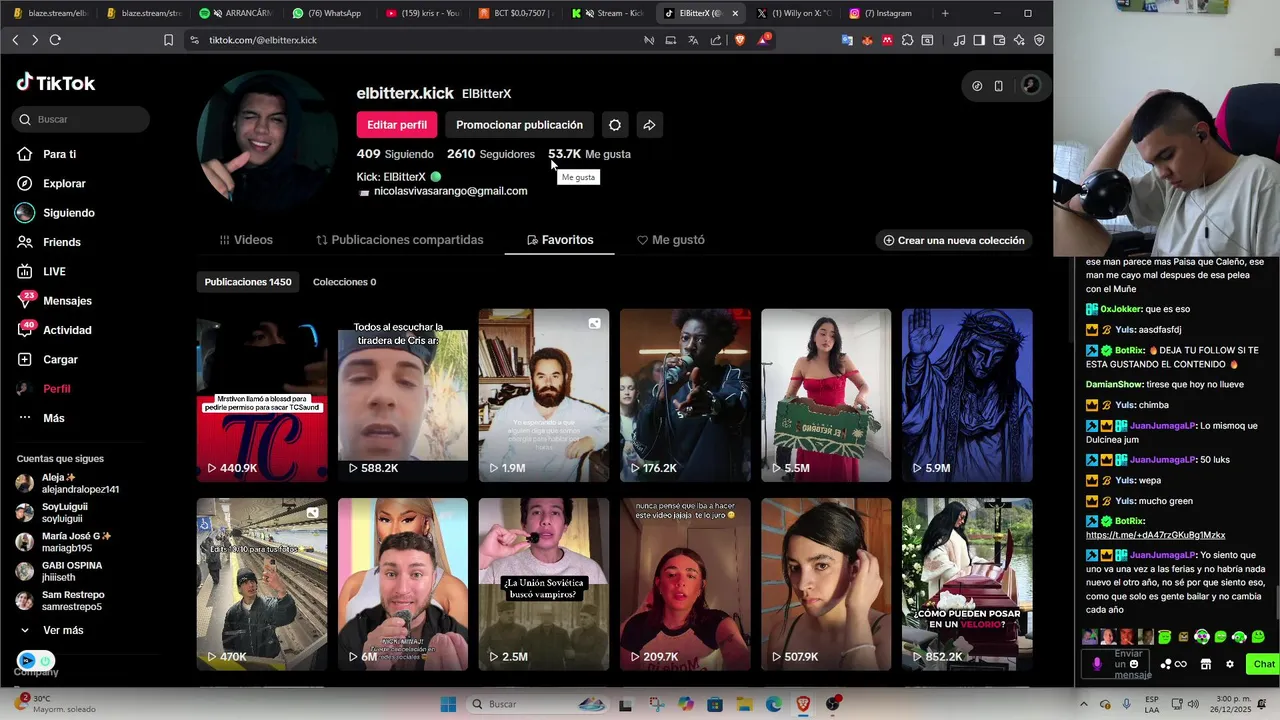Toggle Kick voice message microphone

coord(1097,664)
